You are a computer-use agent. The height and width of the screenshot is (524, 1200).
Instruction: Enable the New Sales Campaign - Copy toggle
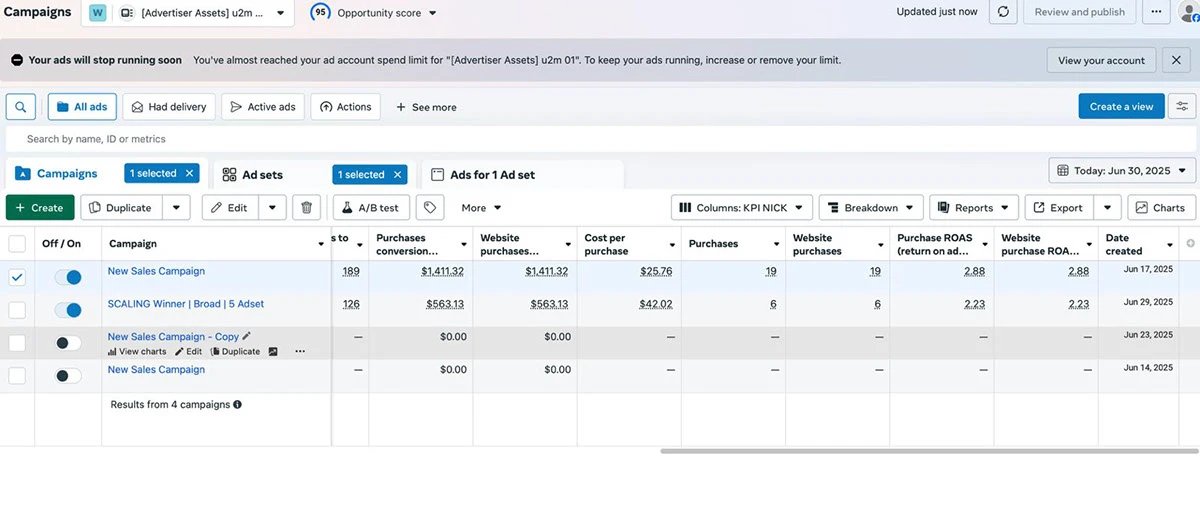(x=68, y=343)
